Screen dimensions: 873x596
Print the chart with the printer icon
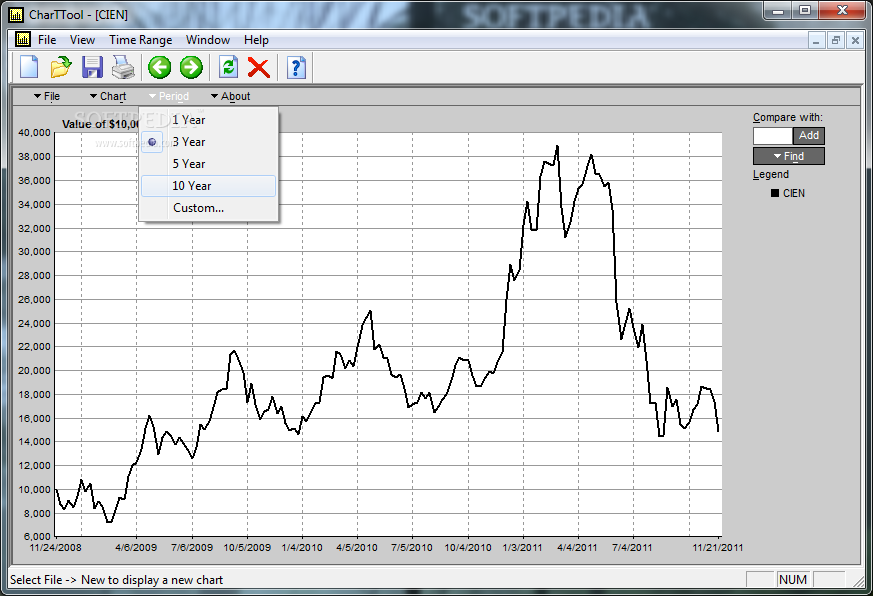(x=123, y=67)
